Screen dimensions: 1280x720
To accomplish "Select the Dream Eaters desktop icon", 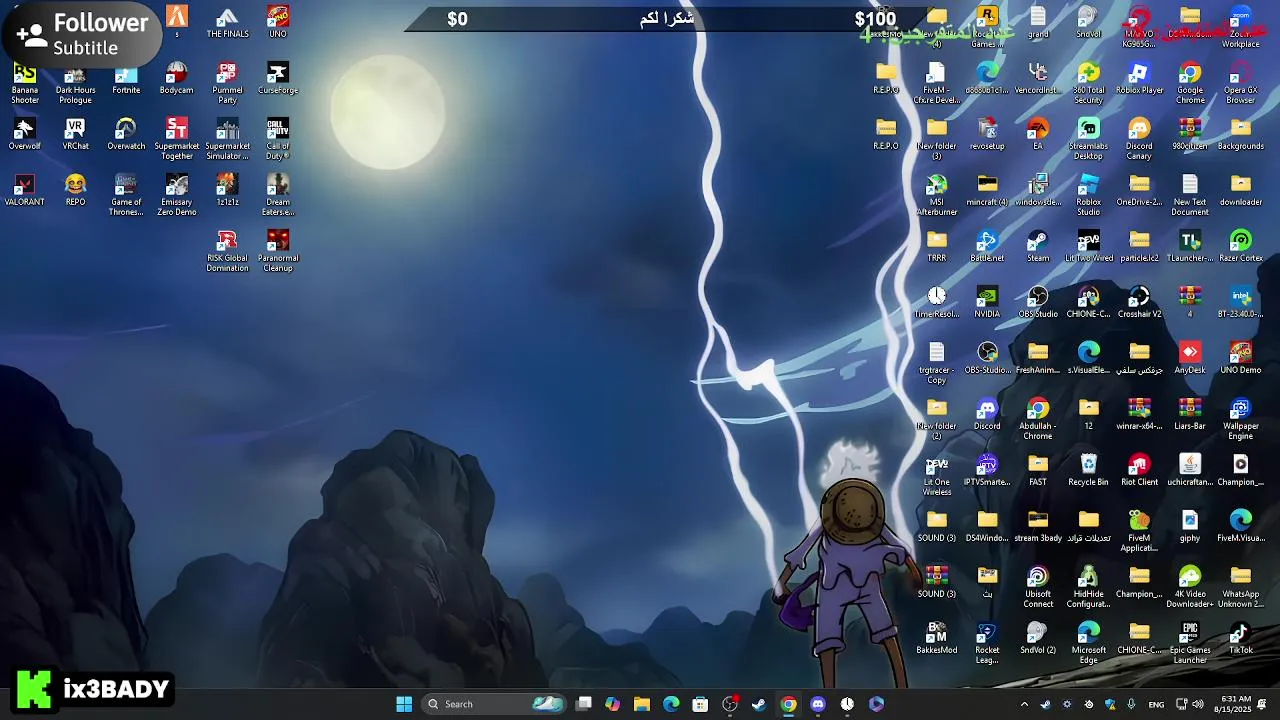I will pyautogui.click(x=278, y=195).
